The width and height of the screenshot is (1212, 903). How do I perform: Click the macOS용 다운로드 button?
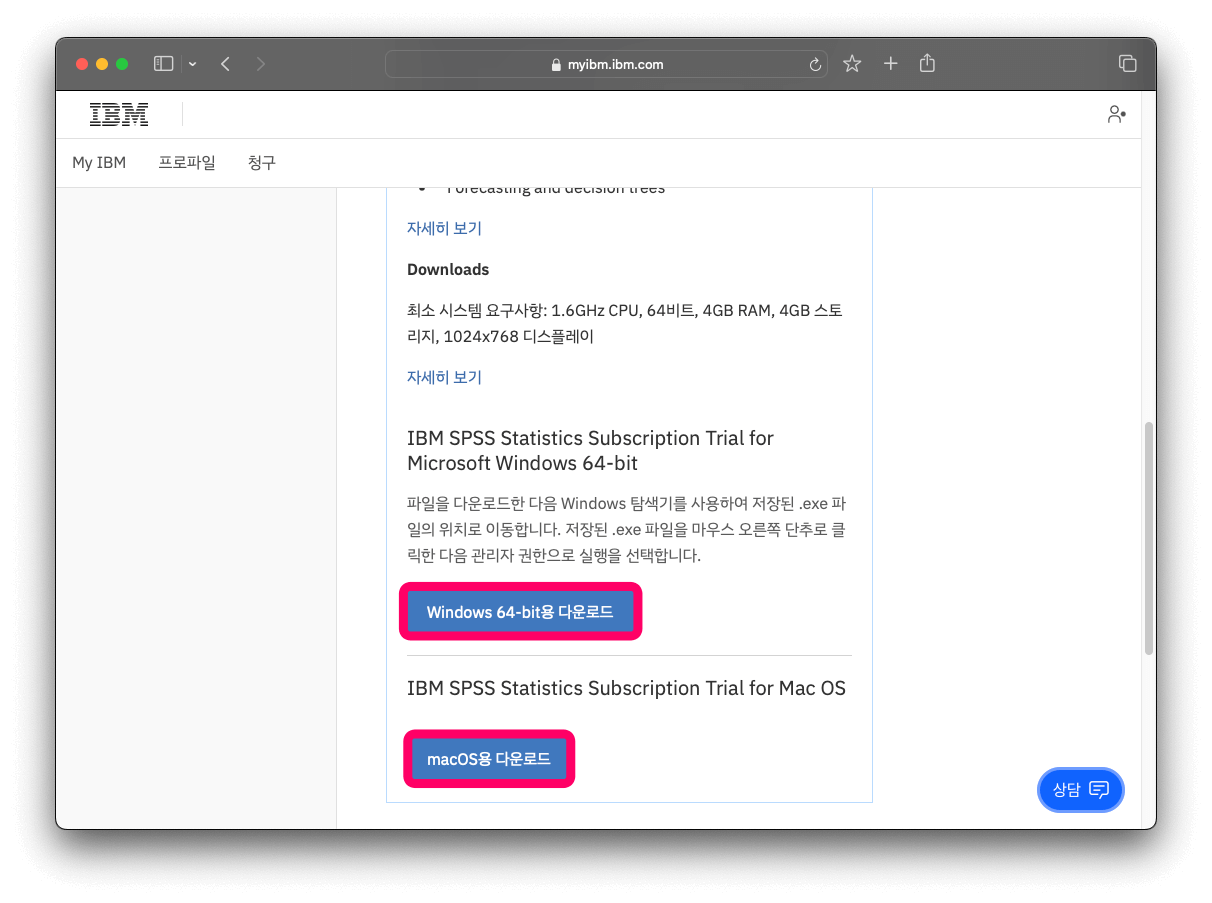pyautogui.click(x=489, y=759)
